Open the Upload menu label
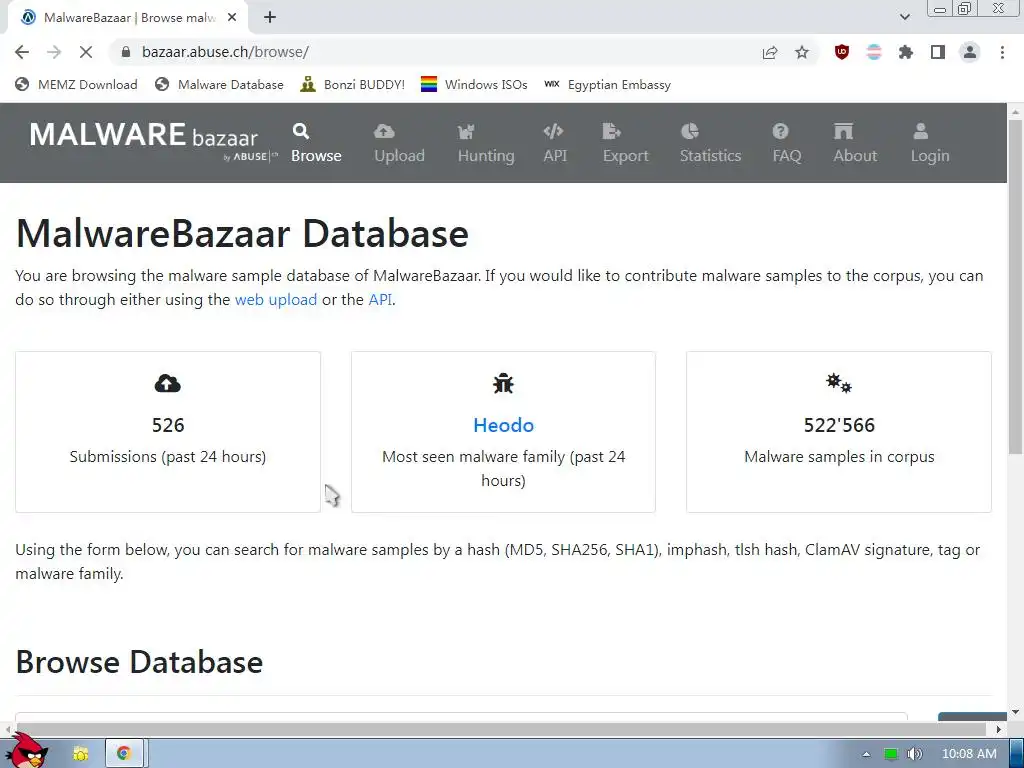The width and height of the screenshot is (1024, 768). 399,155
